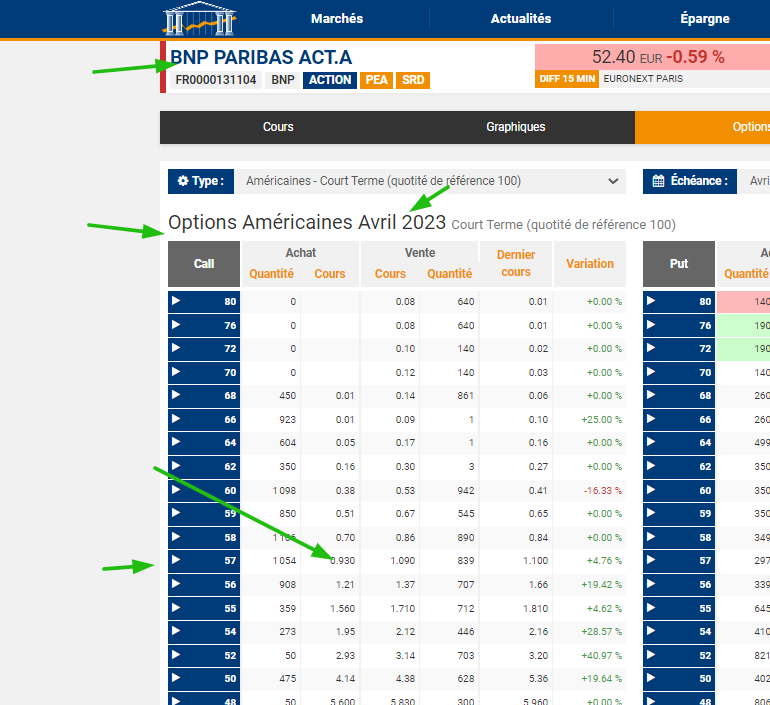
Task: Click Call strike 62 row button
Action: point(204,466)
